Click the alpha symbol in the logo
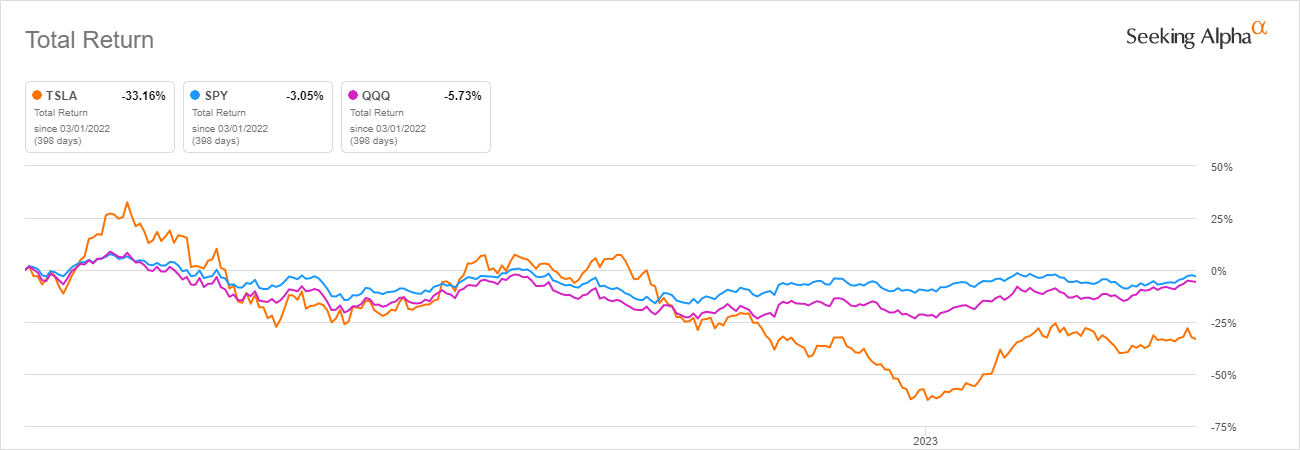Image resolution: width=1300 pixels, height=450 pixels. (x=1260, y=30)
